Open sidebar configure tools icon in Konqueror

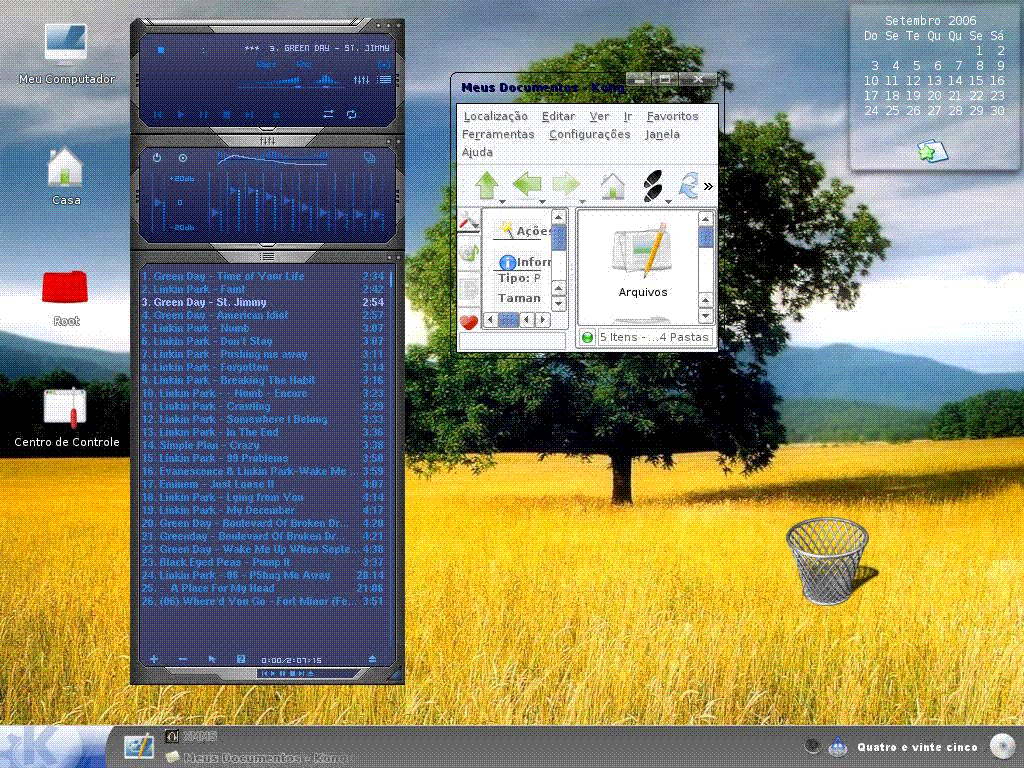(468, 221)
